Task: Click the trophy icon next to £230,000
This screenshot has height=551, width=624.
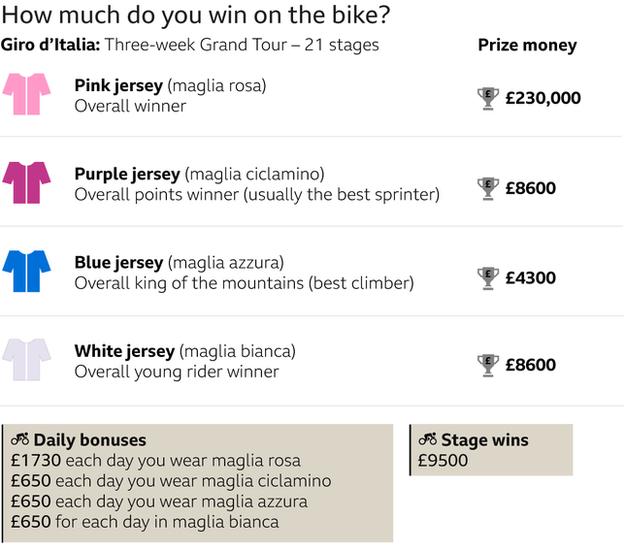Action: pos(488,98)
